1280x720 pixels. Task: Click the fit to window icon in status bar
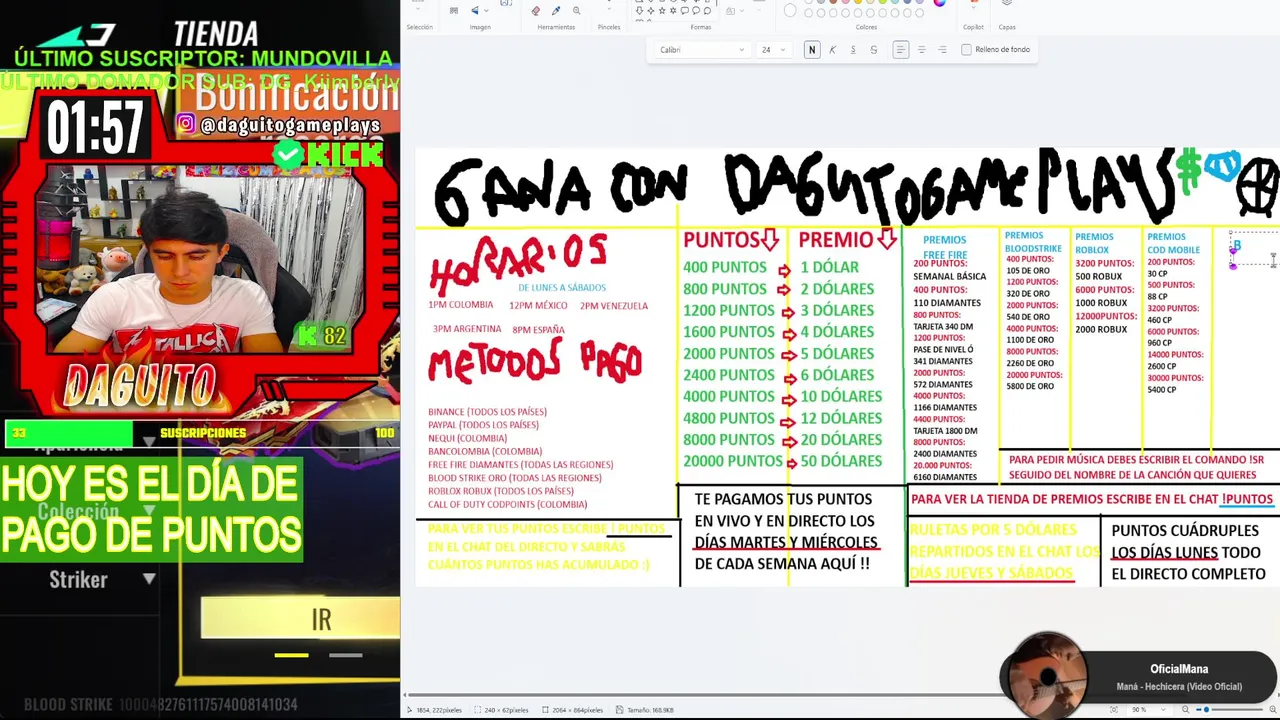point(1114,710)
